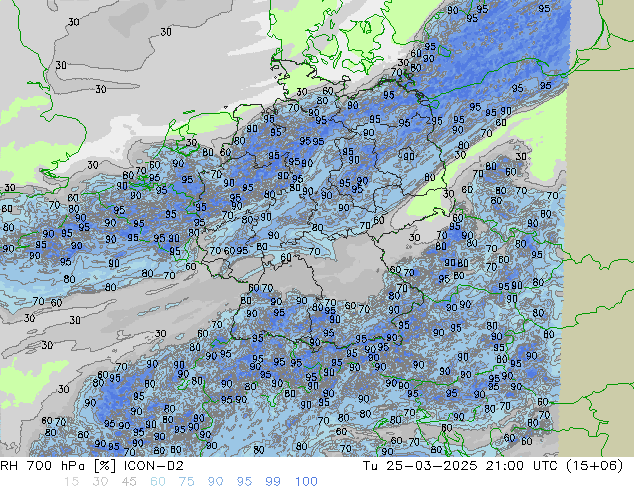Click the "[%]" unit label in title
The height and width of the screenshot is (490, 634).
click(x=104, y=466)
